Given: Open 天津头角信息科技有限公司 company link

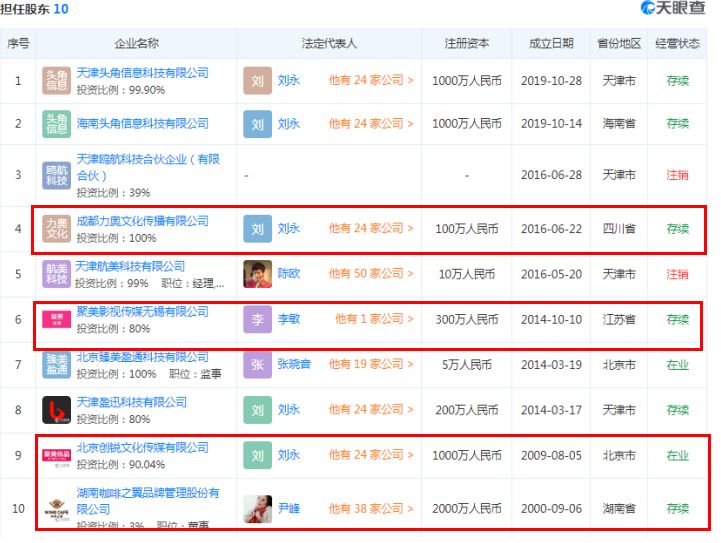Looking at the screenshot, I should [143, 73].
